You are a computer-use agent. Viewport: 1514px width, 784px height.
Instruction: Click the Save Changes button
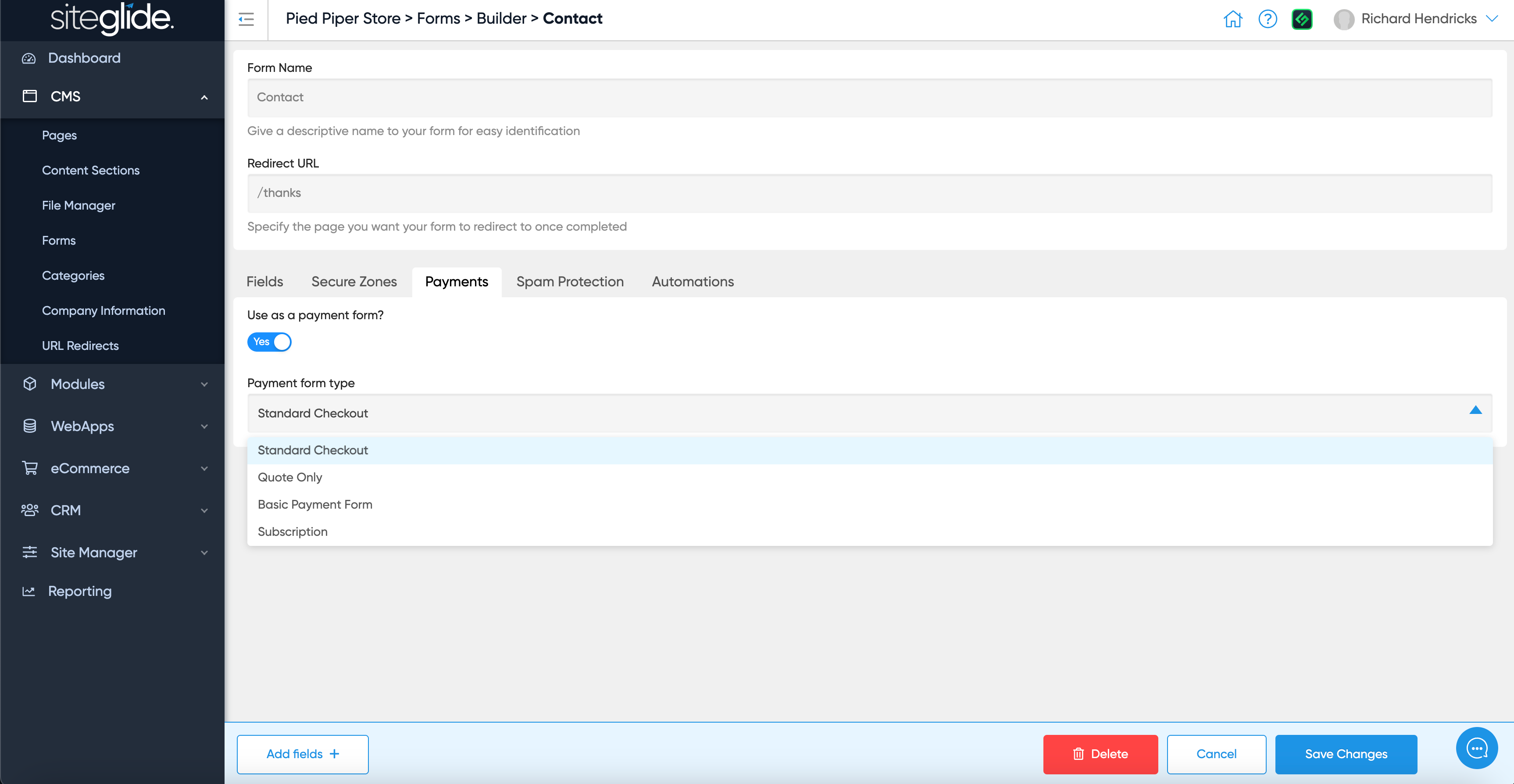[x=1345, y=753]
